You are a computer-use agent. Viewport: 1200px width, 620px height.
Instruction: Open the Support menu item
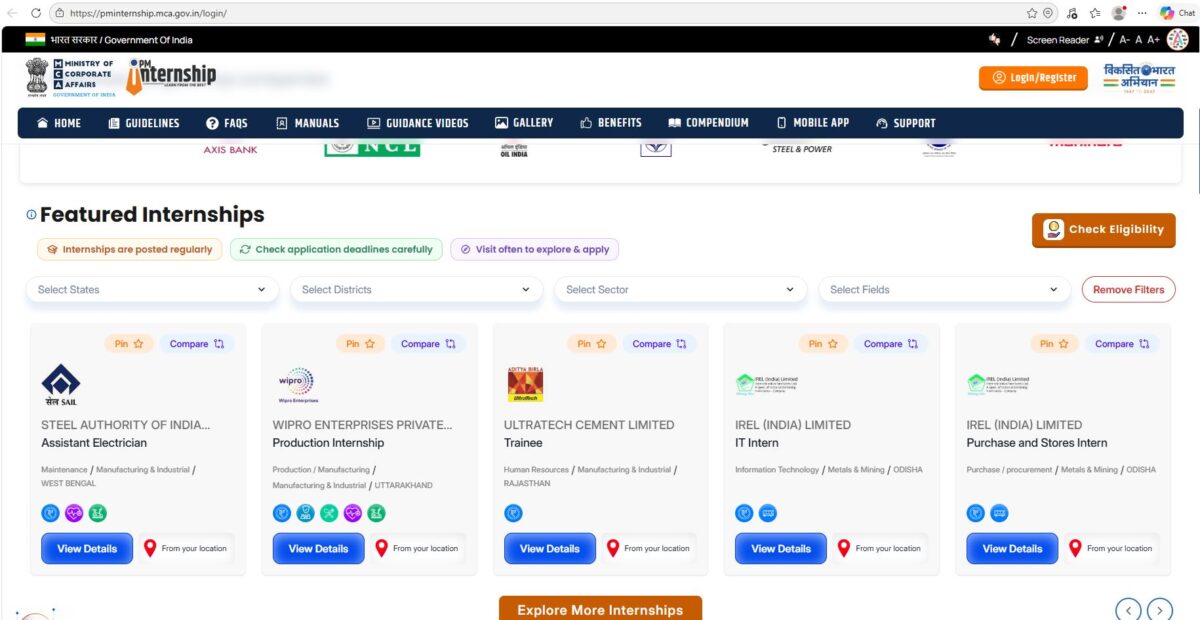(x=906, y=123)
